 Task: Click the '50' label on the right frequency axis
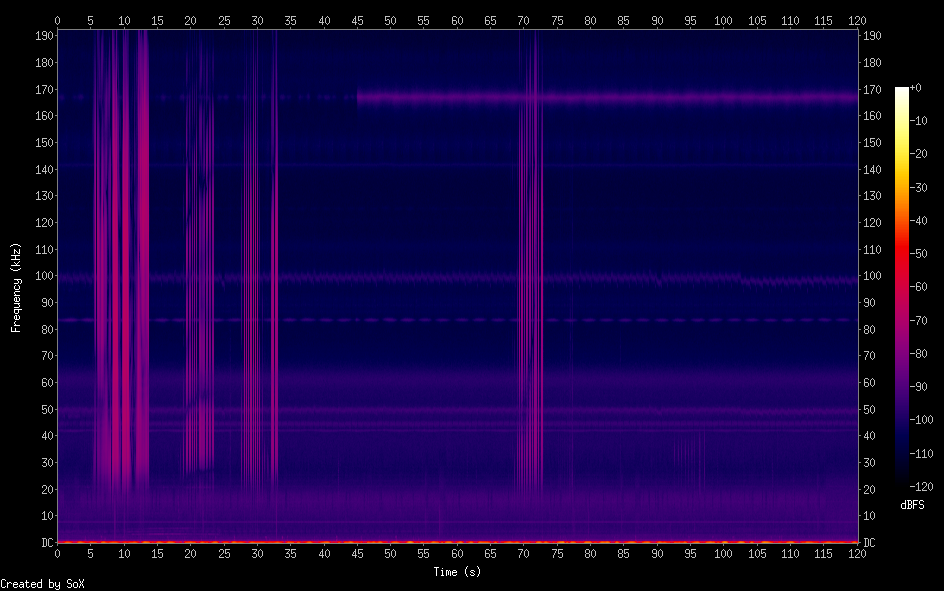[869, 409]
